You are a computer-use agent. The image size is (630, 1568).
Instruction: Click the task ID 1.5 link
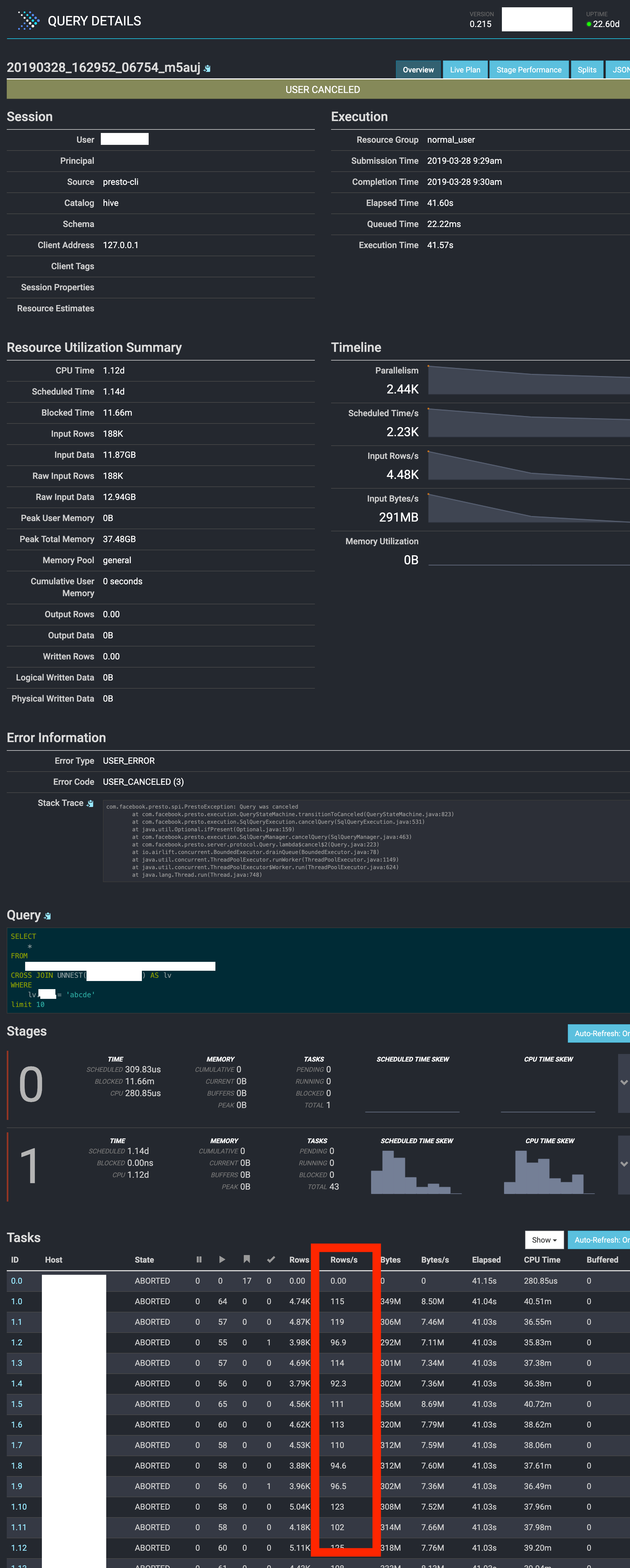tap(17, 1404)
